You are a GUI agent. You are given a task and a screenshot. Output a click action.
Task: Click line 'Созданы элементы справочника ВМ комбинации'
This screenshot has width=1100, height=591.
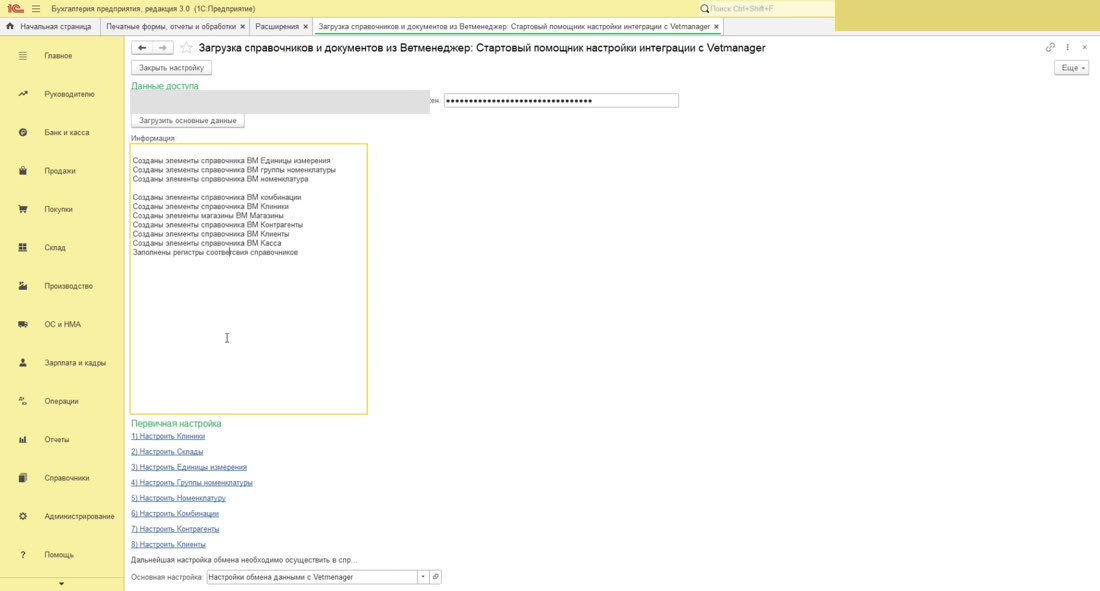217,197
